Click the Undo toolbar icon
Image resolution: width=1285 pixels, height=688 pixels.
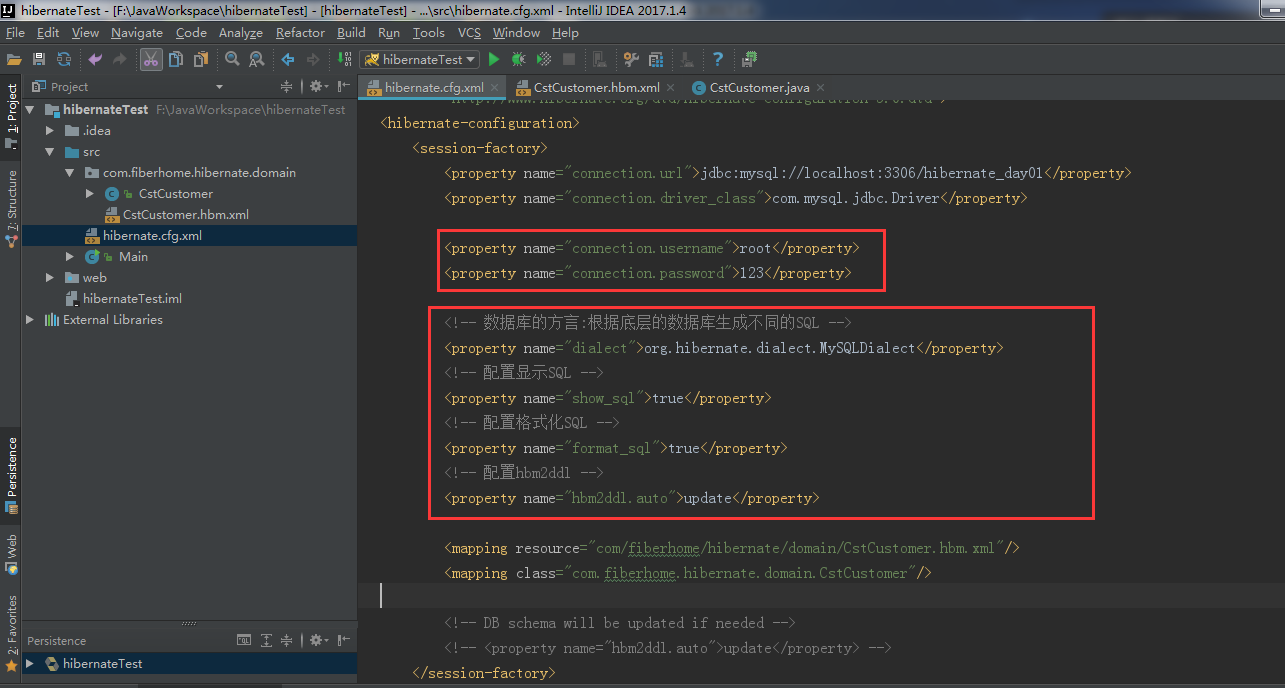point(96,60)
